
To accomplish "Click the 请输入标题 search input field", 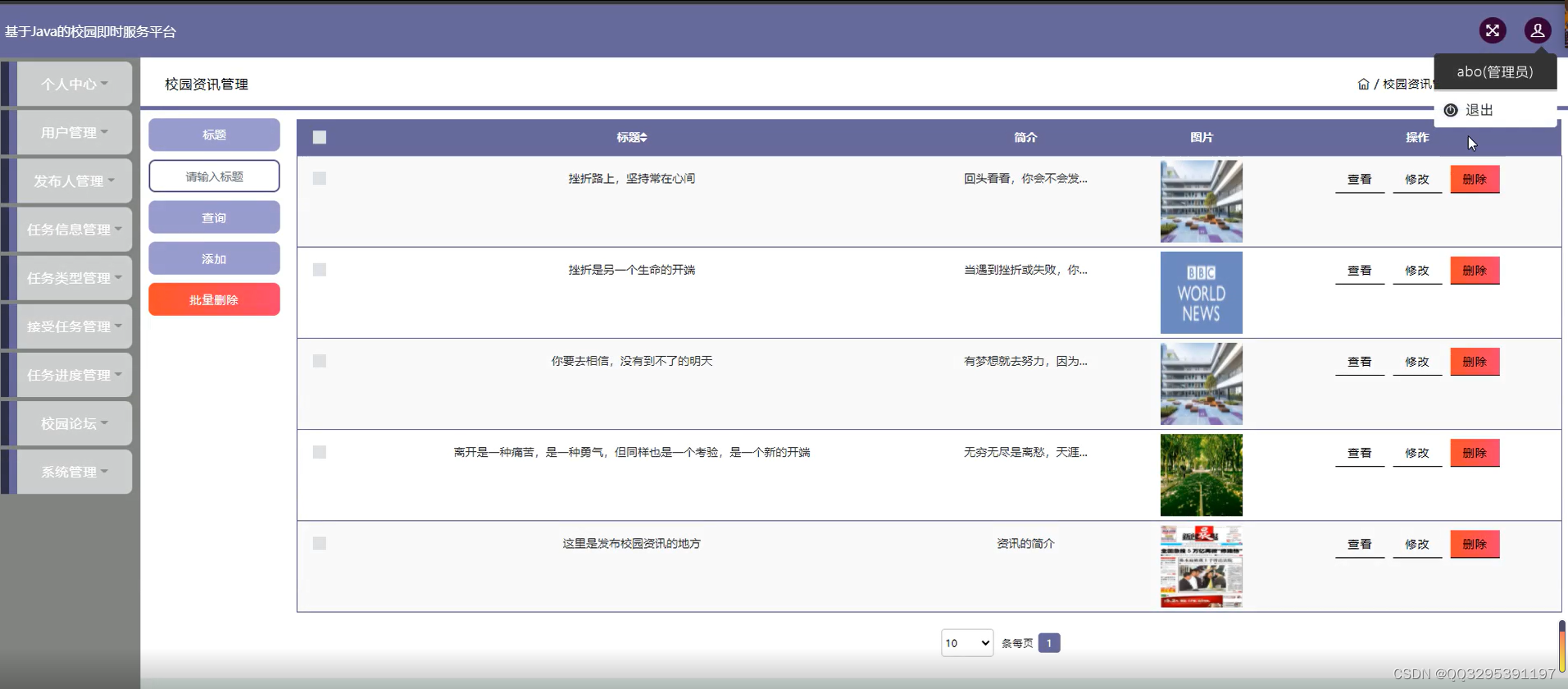I will click(x=214, y=176).
